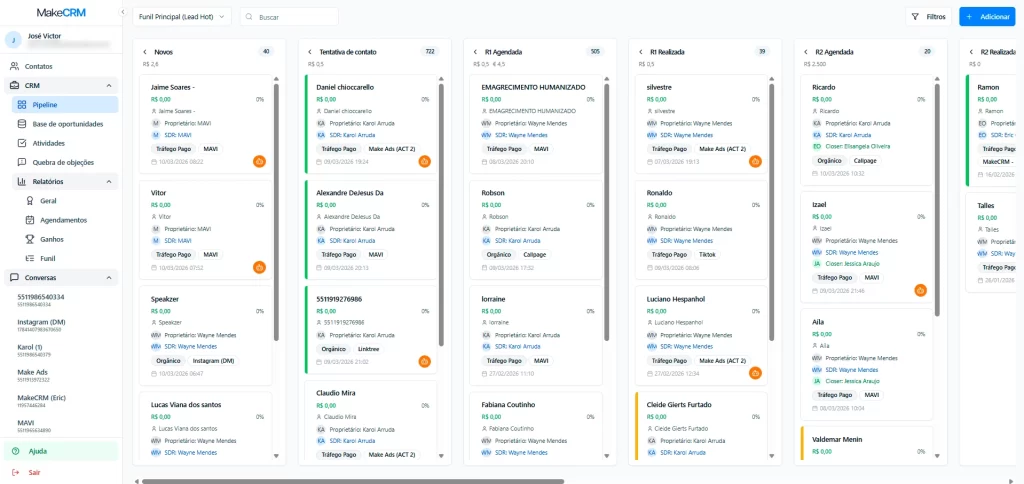This screenshot has height=484, width=1024.
Task: Click the Ganhos trophy icon in sidebar
Action: (30, 239)
